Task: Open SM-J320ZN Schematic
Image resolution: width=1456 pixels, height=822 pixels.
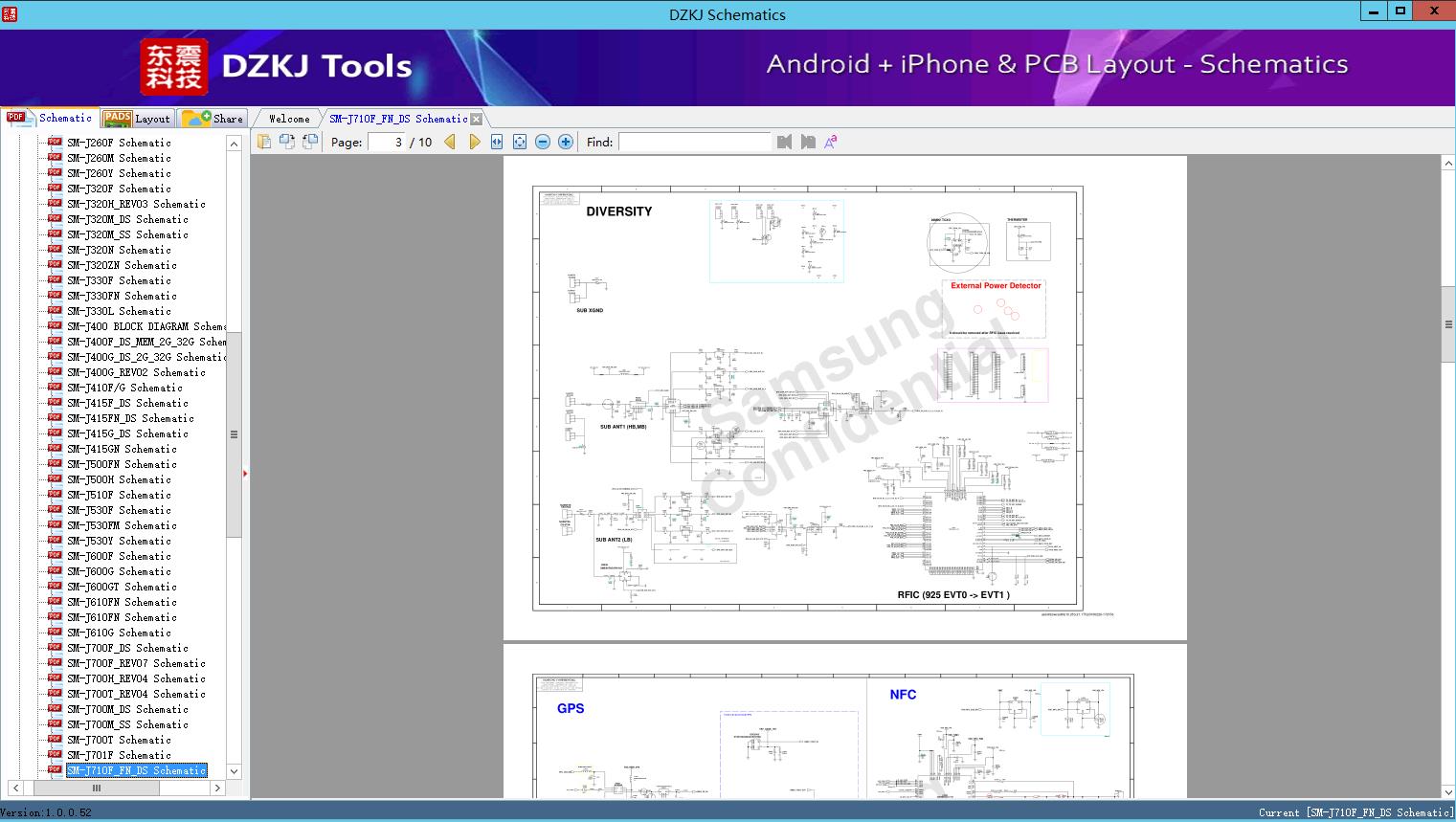Action: coord(122,265)
